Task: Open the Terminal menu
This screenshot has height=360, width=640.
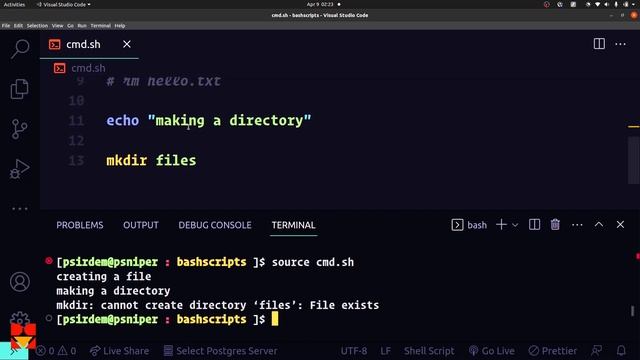Action: [100, 25]
